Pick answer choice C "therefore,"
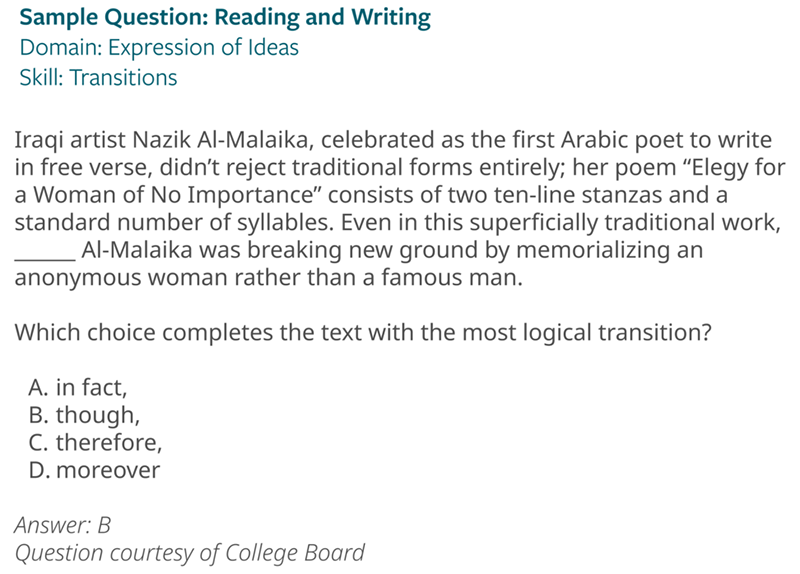 point(96,442)
